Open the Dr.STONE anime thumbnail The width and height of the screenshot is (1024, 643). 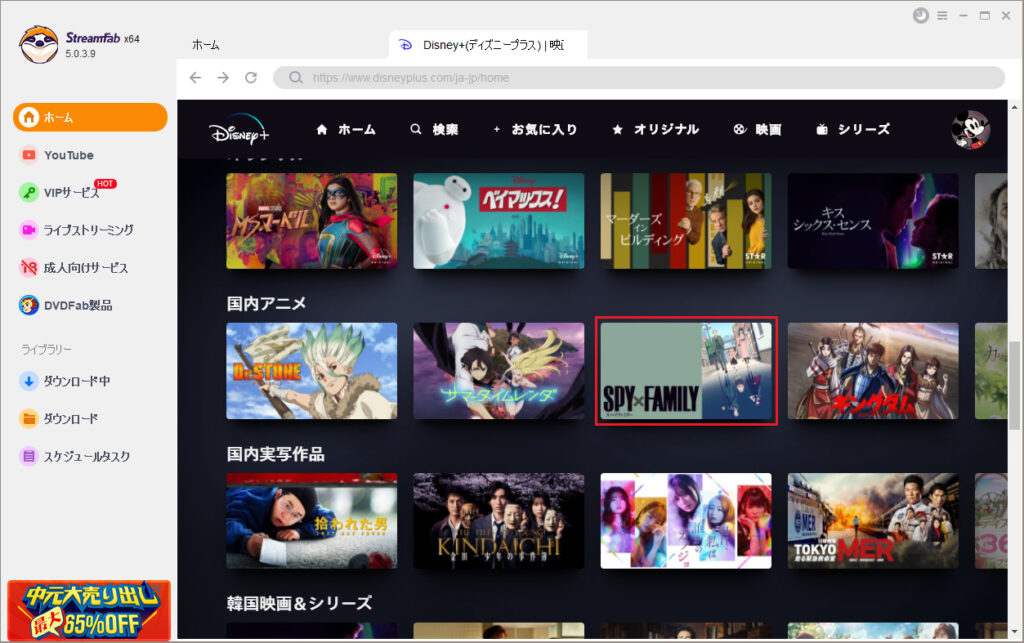312,371
